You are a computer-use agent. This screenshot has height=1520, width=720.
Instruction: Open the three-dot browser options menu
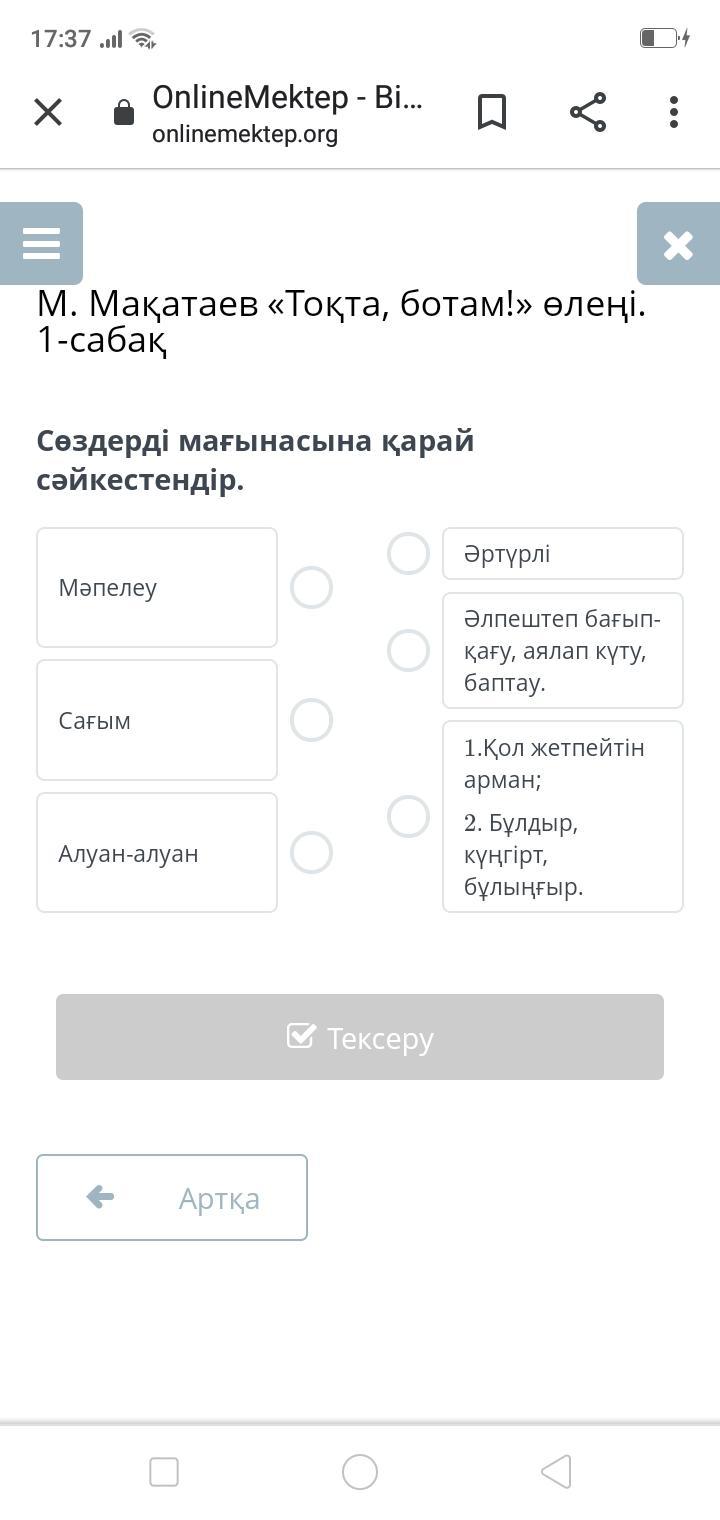(x=674, y=112)
